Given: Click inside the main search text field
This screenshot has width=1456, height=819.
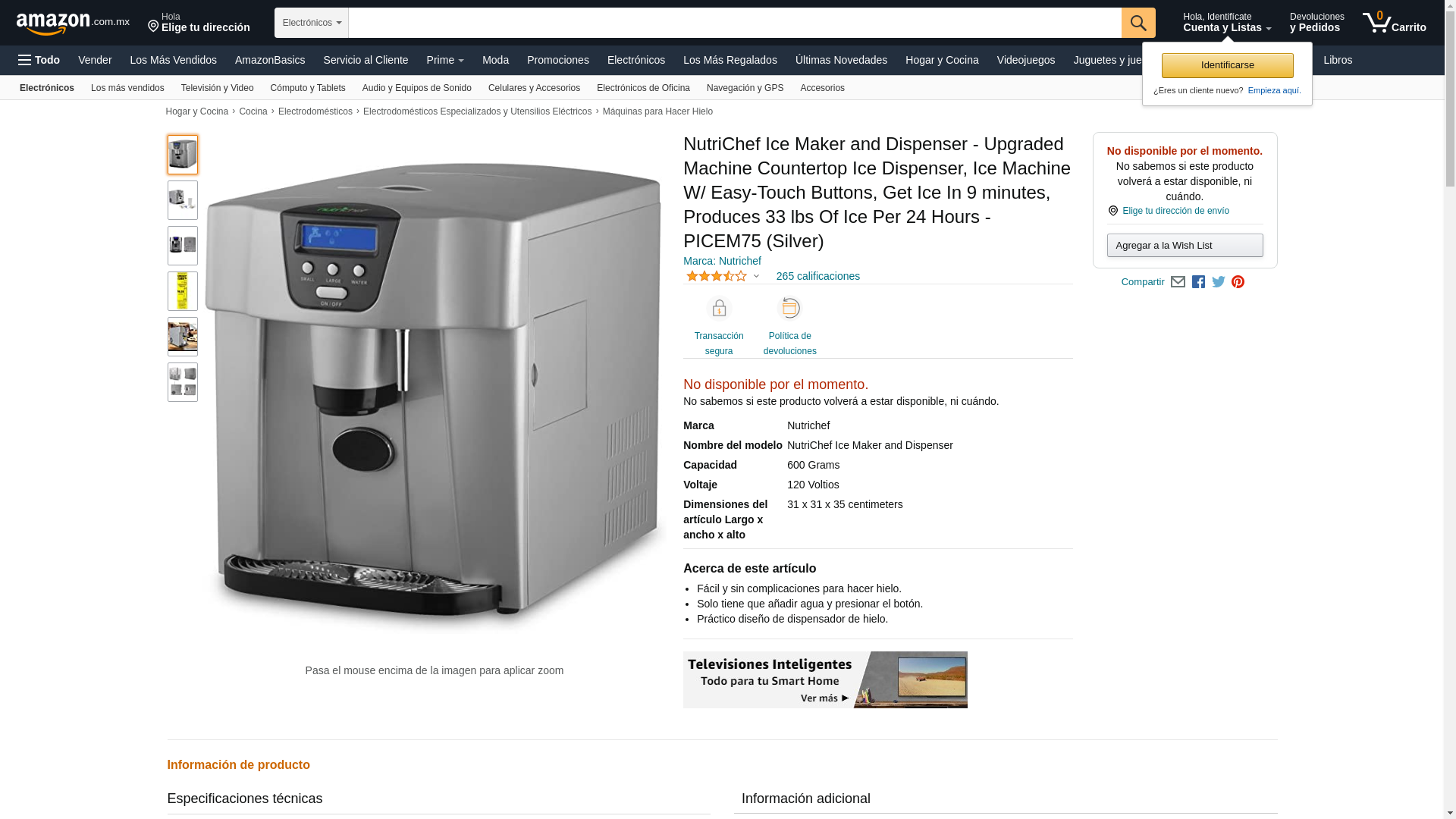Looking at the screenshot, I should tap(735, 23).
